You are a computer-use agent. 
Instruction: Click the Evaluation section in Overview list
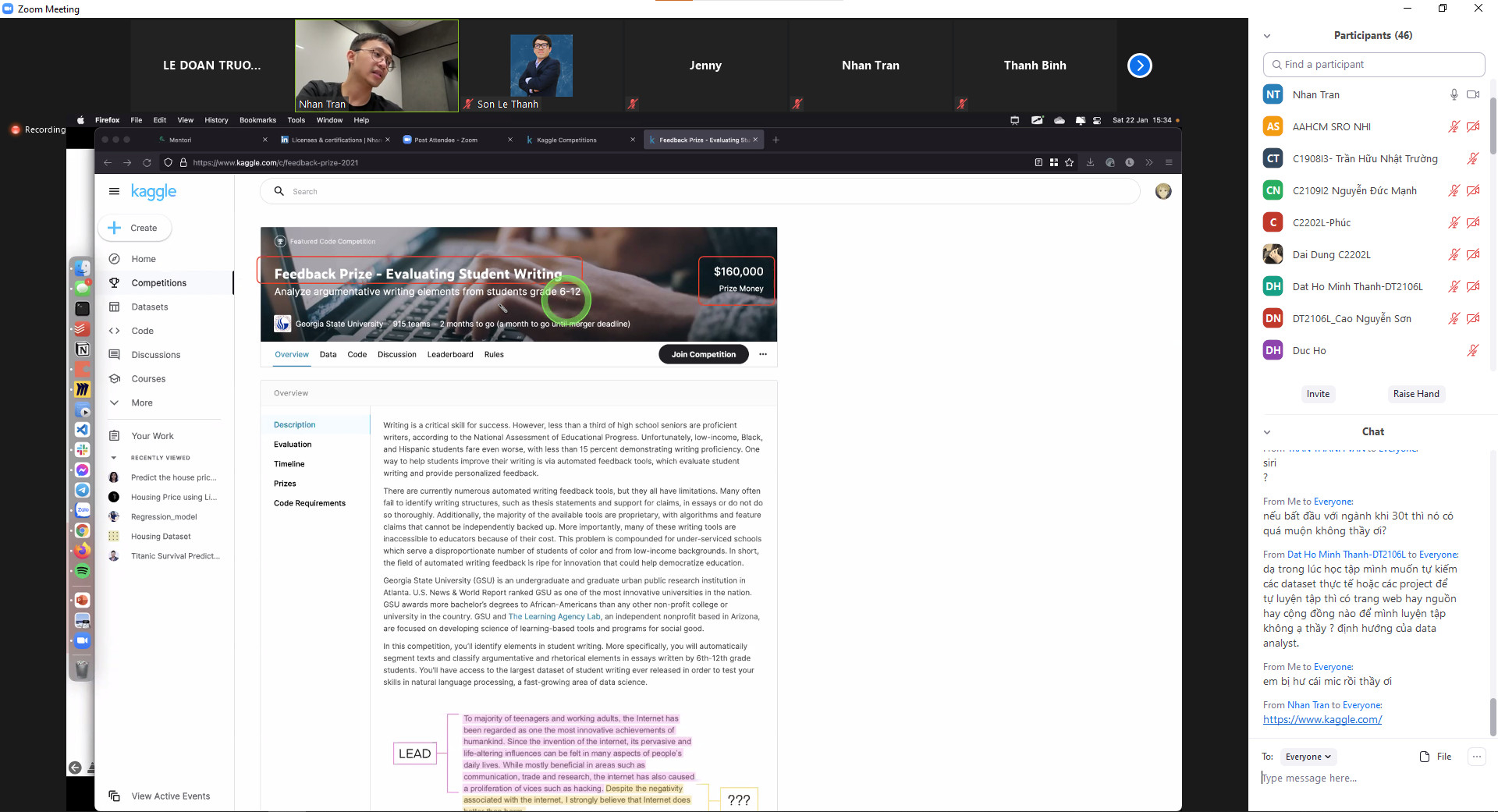(293, 445)
